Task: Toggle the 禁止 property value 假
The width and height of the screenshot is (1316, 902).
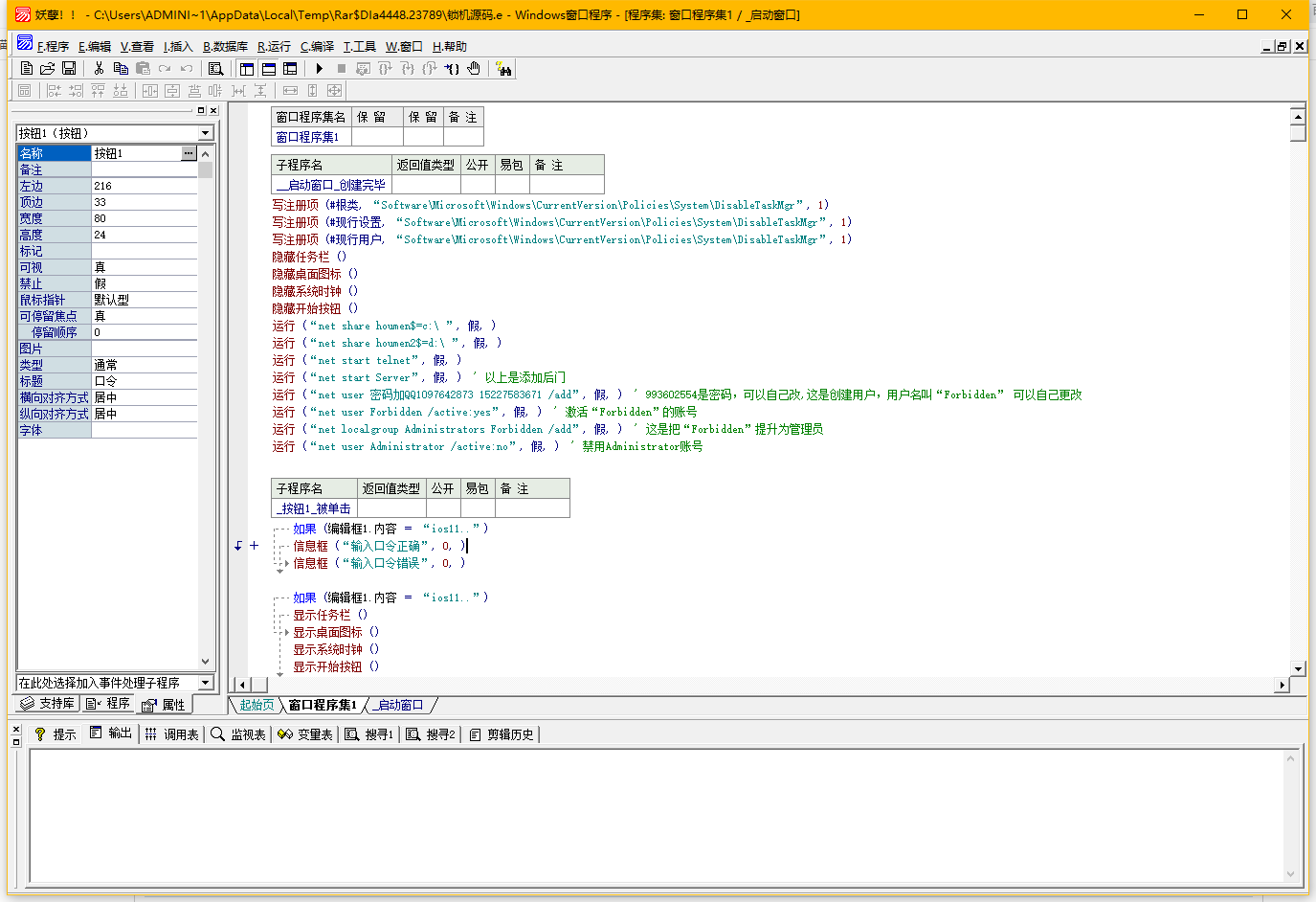Action: pos(145,283)
